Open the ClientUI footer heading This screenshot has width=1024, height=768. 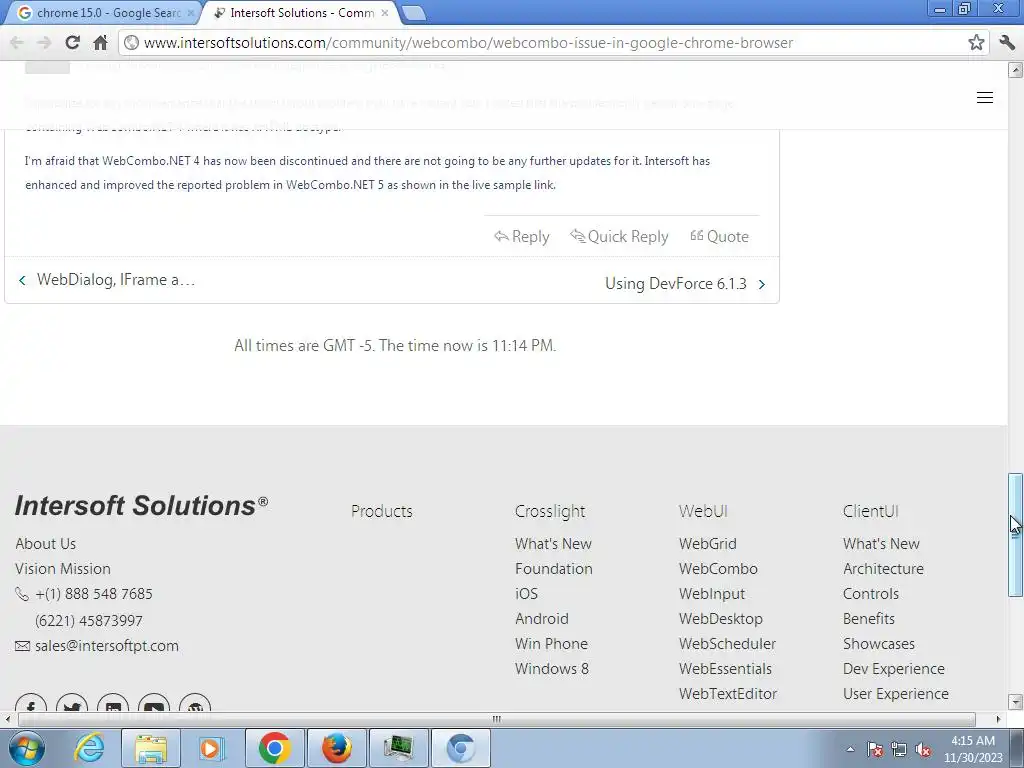pos(871,511)
